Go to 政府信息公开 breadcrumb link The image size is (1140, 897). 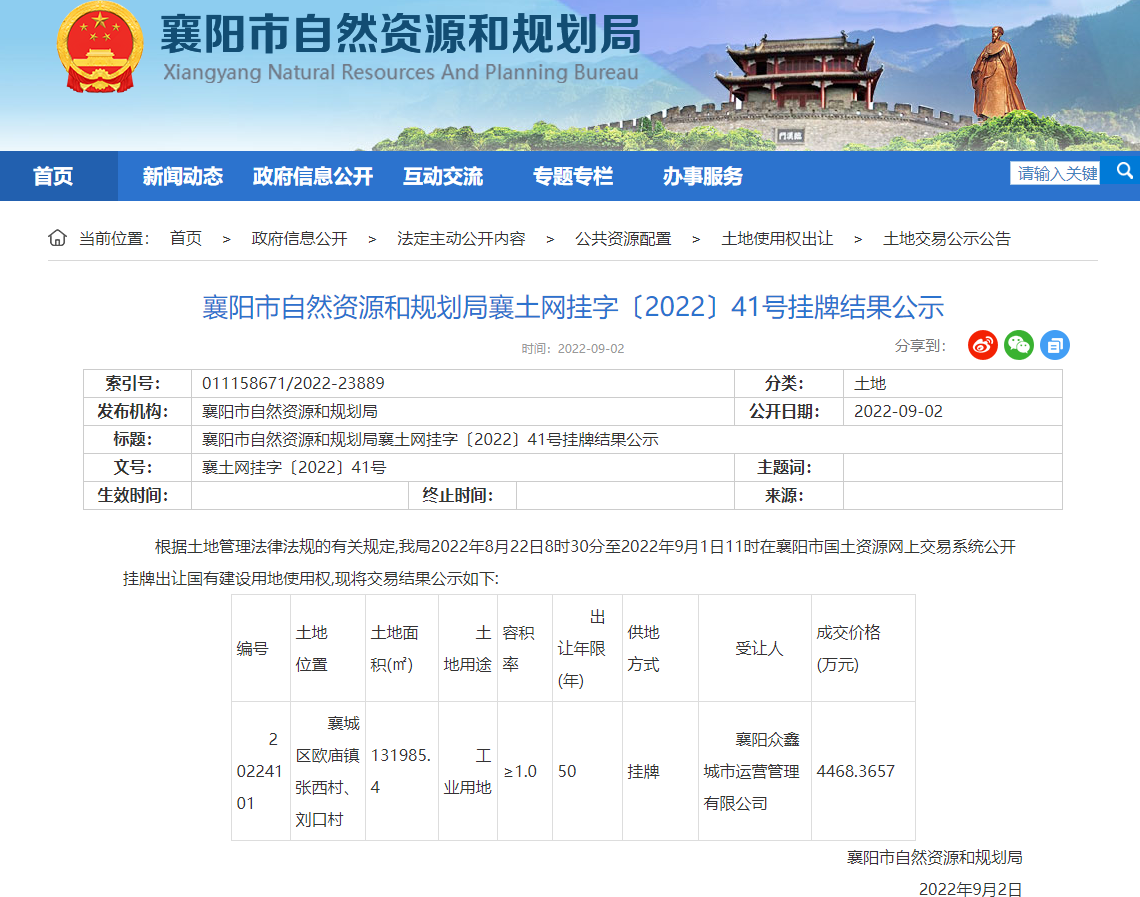299,238
